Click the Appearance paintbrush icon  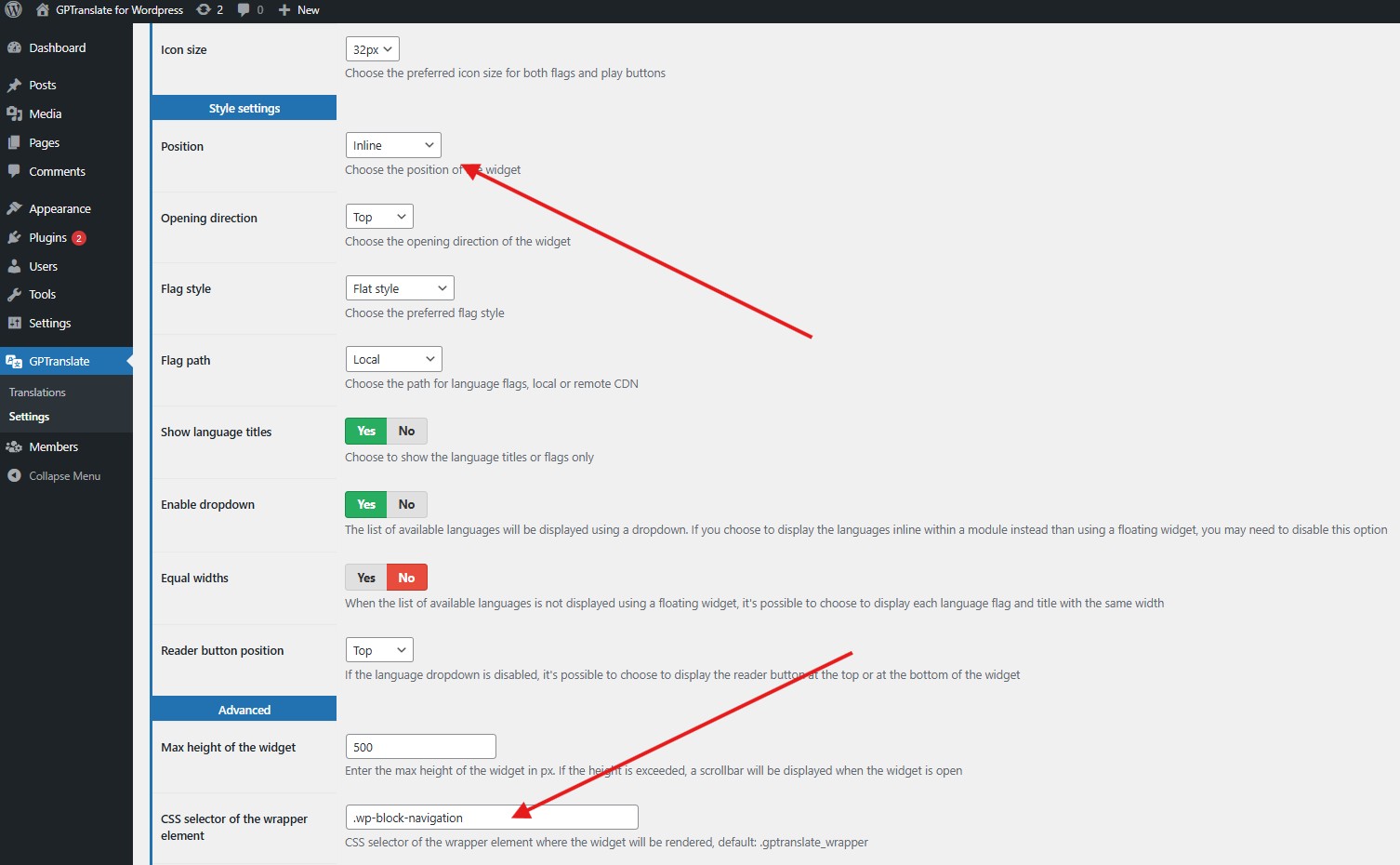tap(14, 208)
